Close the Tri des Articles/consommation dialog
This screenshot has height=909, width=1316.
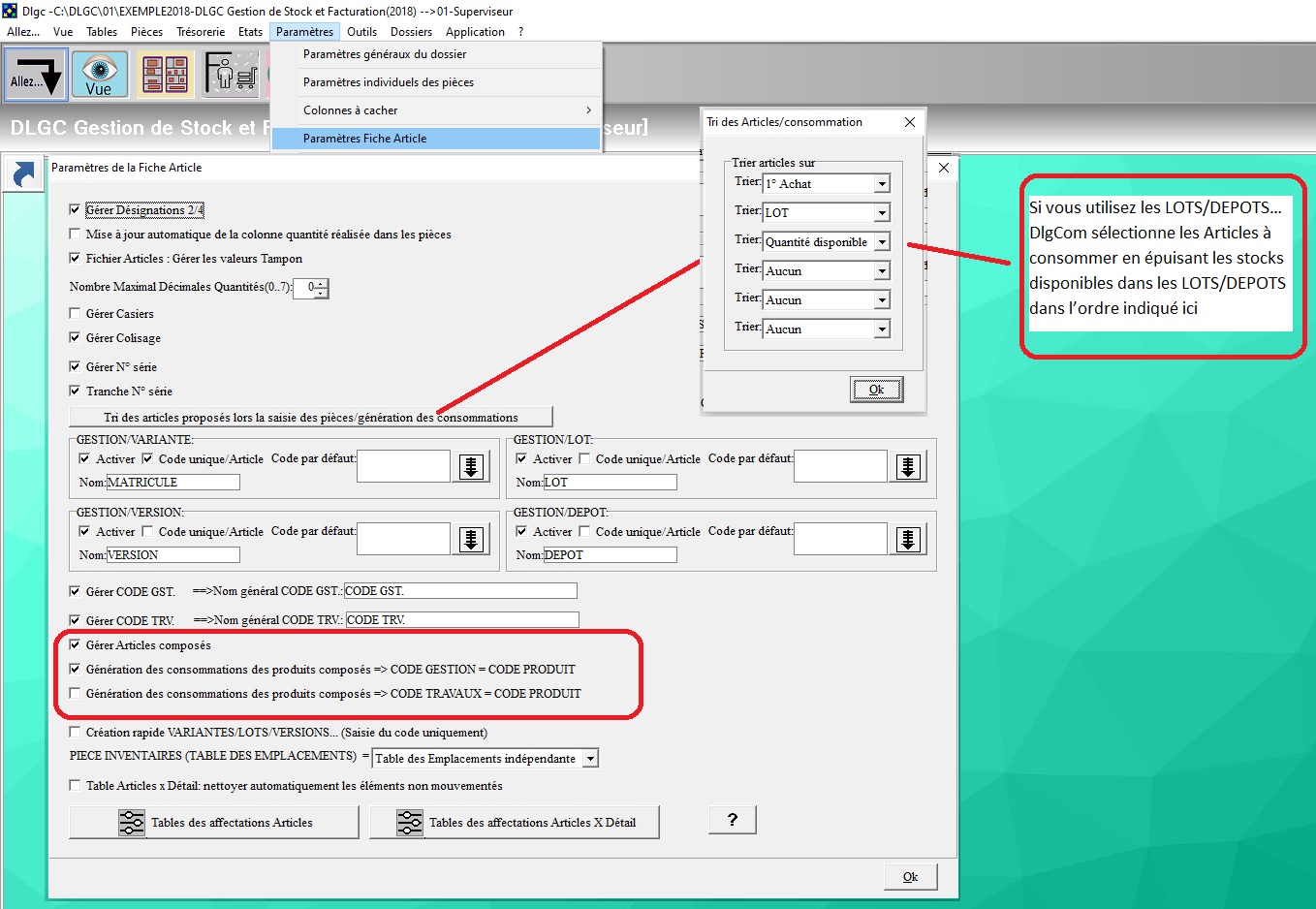click(x=909, y=122)
